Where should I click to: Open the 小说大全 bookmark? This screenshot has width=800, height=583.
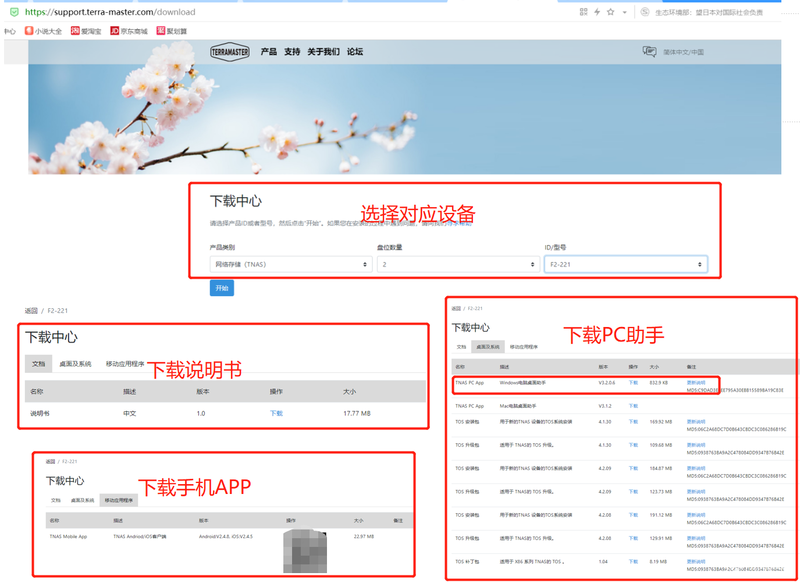43,31
